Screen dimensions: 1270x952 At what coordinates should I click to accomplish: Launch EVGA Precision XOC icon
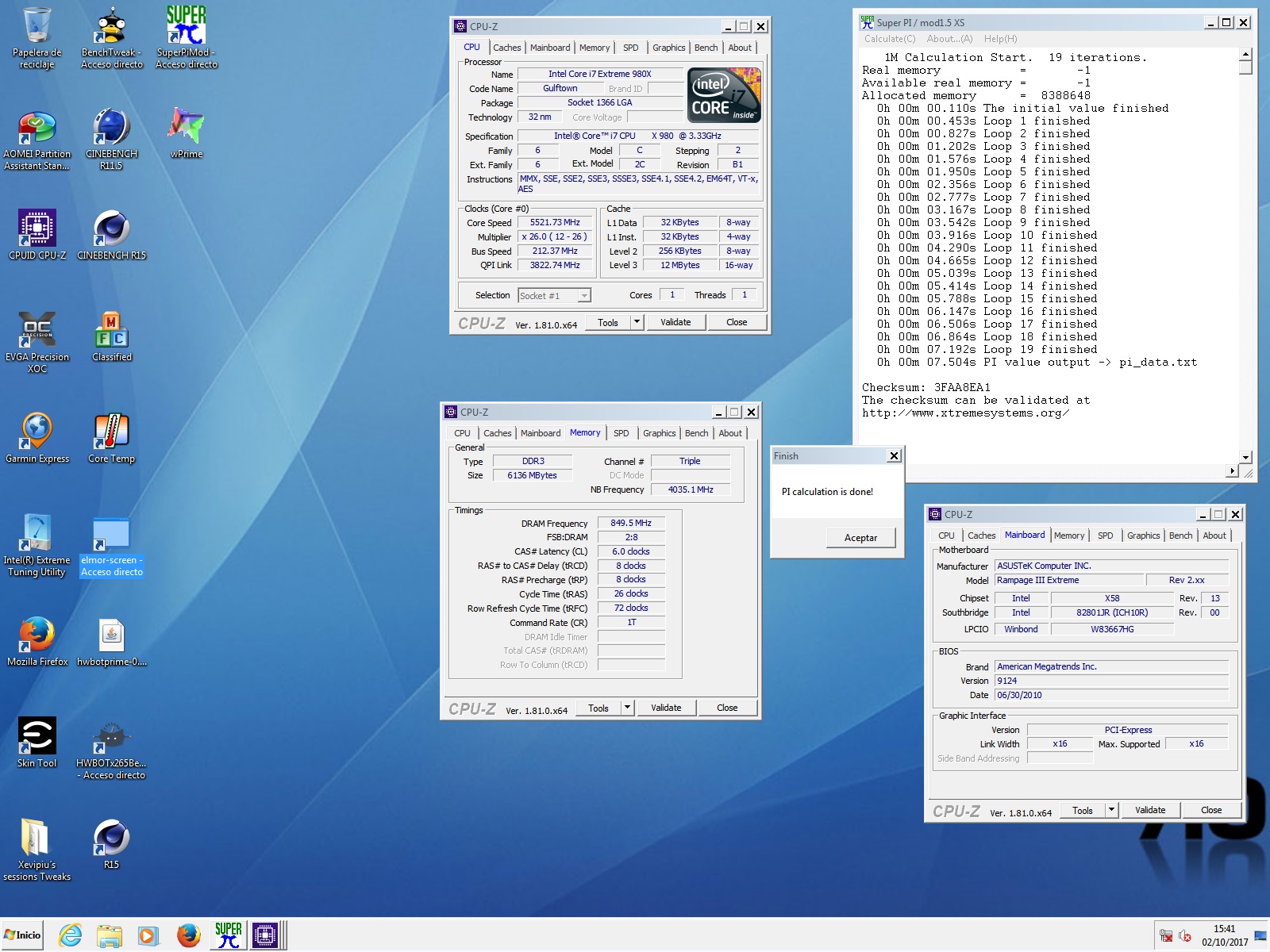click(x=37, y=342)
